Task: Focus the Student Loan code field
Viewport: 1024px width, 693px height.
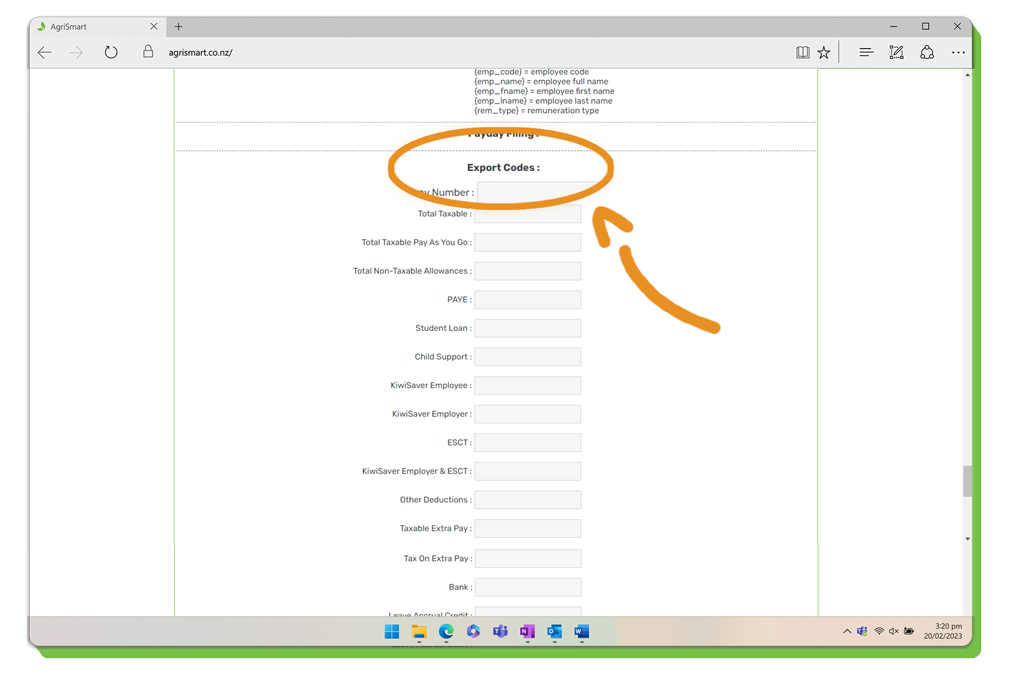Action: click(527, 328)
